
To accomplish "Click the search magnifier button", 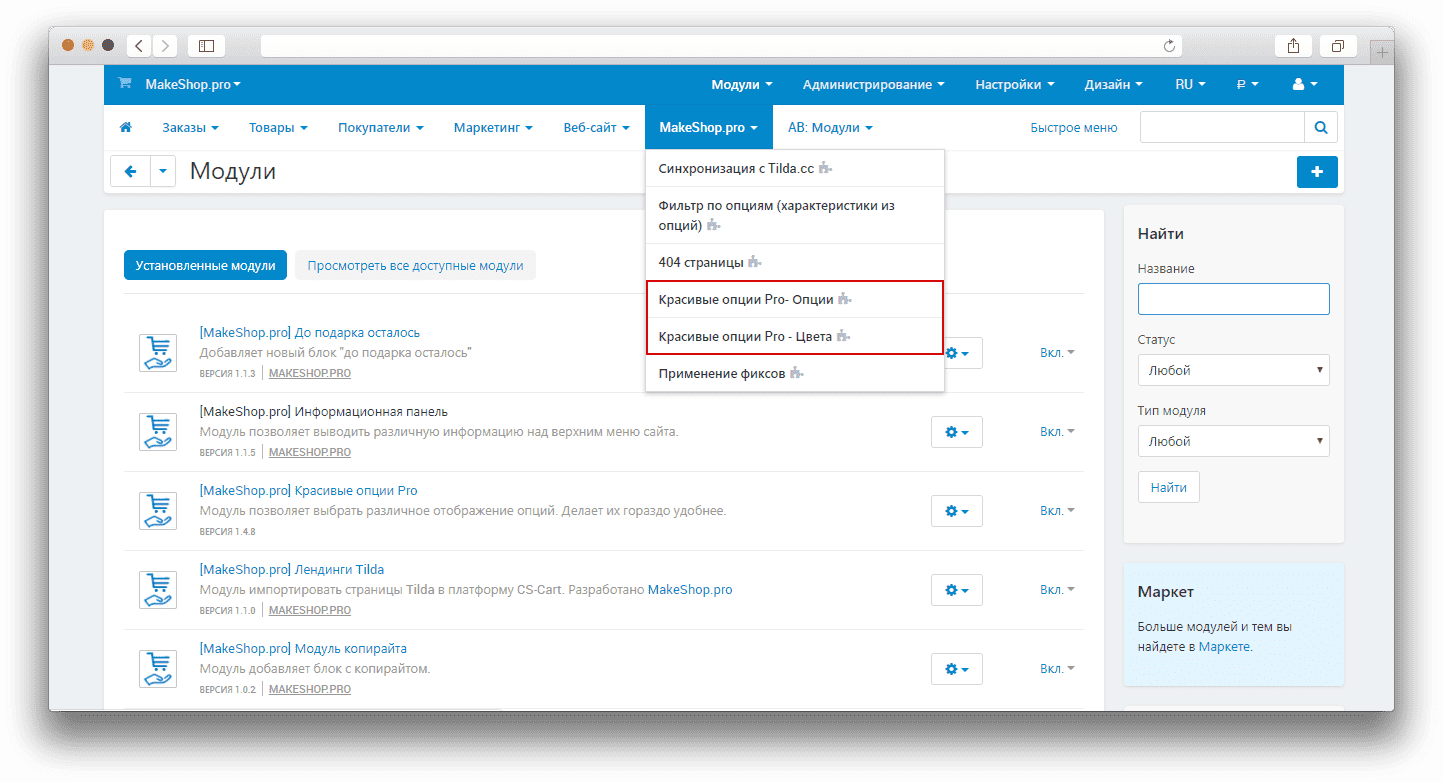I will (x=1321, y=128).
